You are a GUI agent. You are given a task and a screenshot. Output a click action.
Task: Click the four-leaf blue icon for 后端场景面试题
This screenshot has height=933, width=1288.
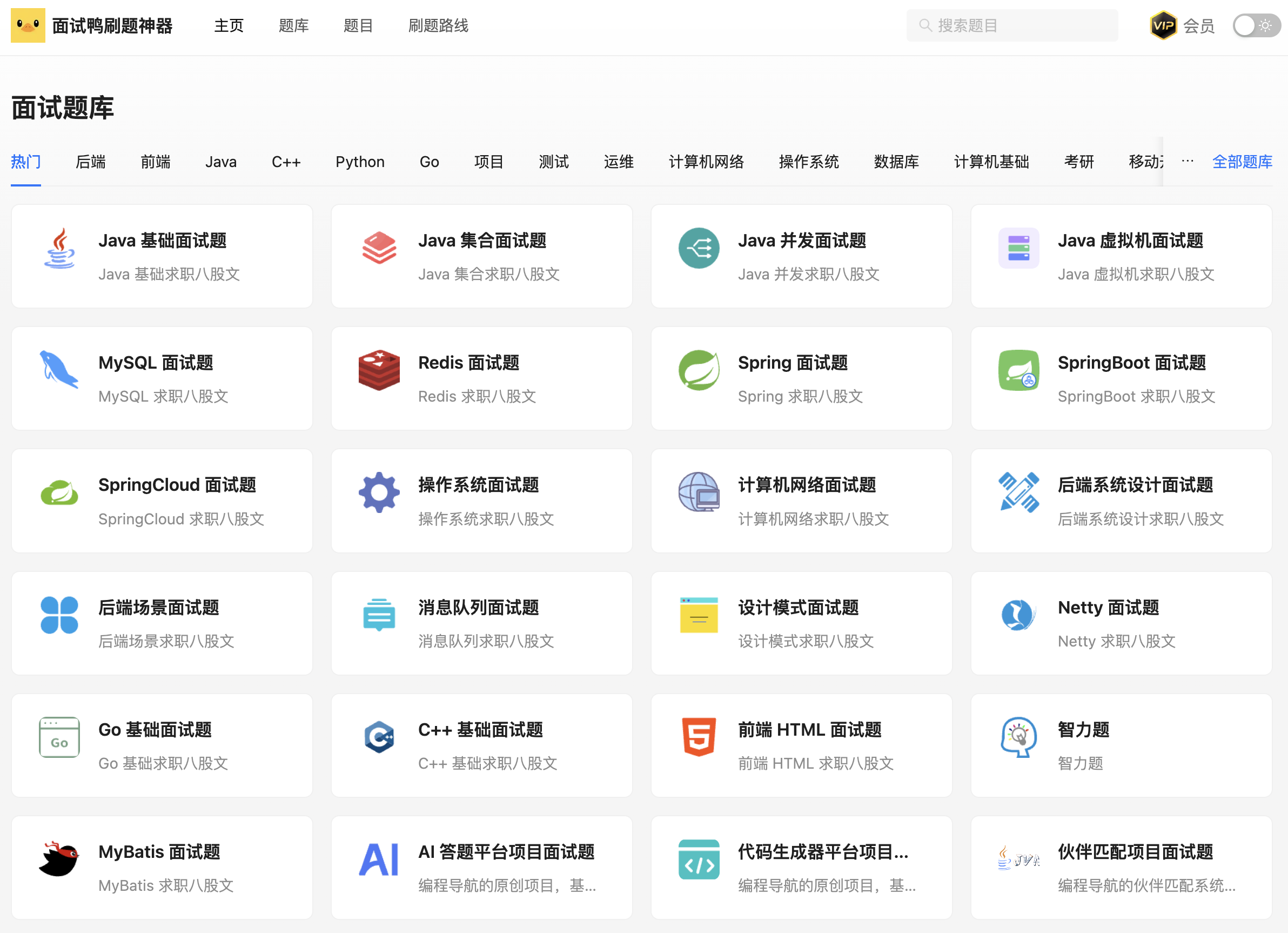point(59,615)
